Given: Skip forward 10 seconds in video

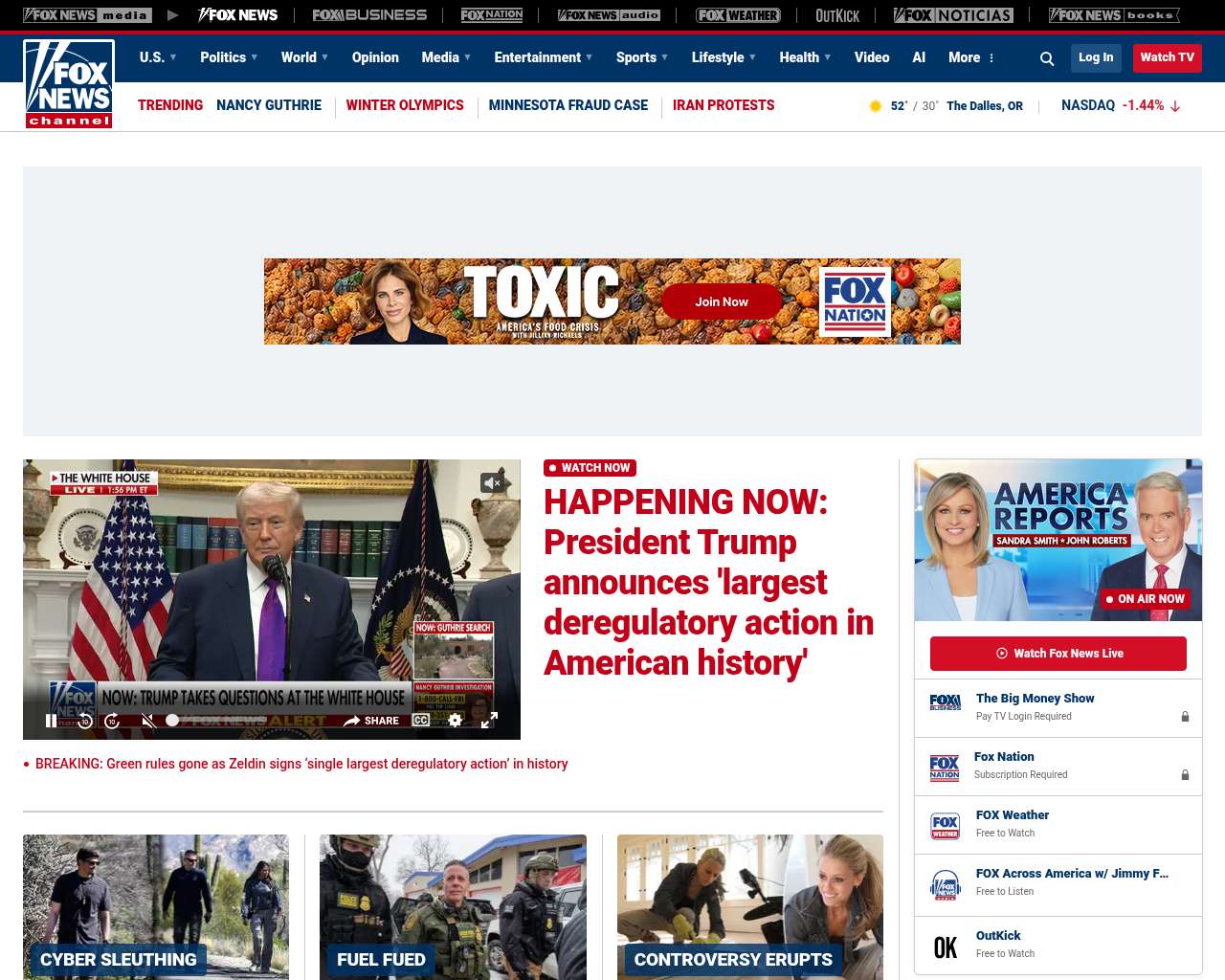Looking at the screenshot, I should click(112, 721).
